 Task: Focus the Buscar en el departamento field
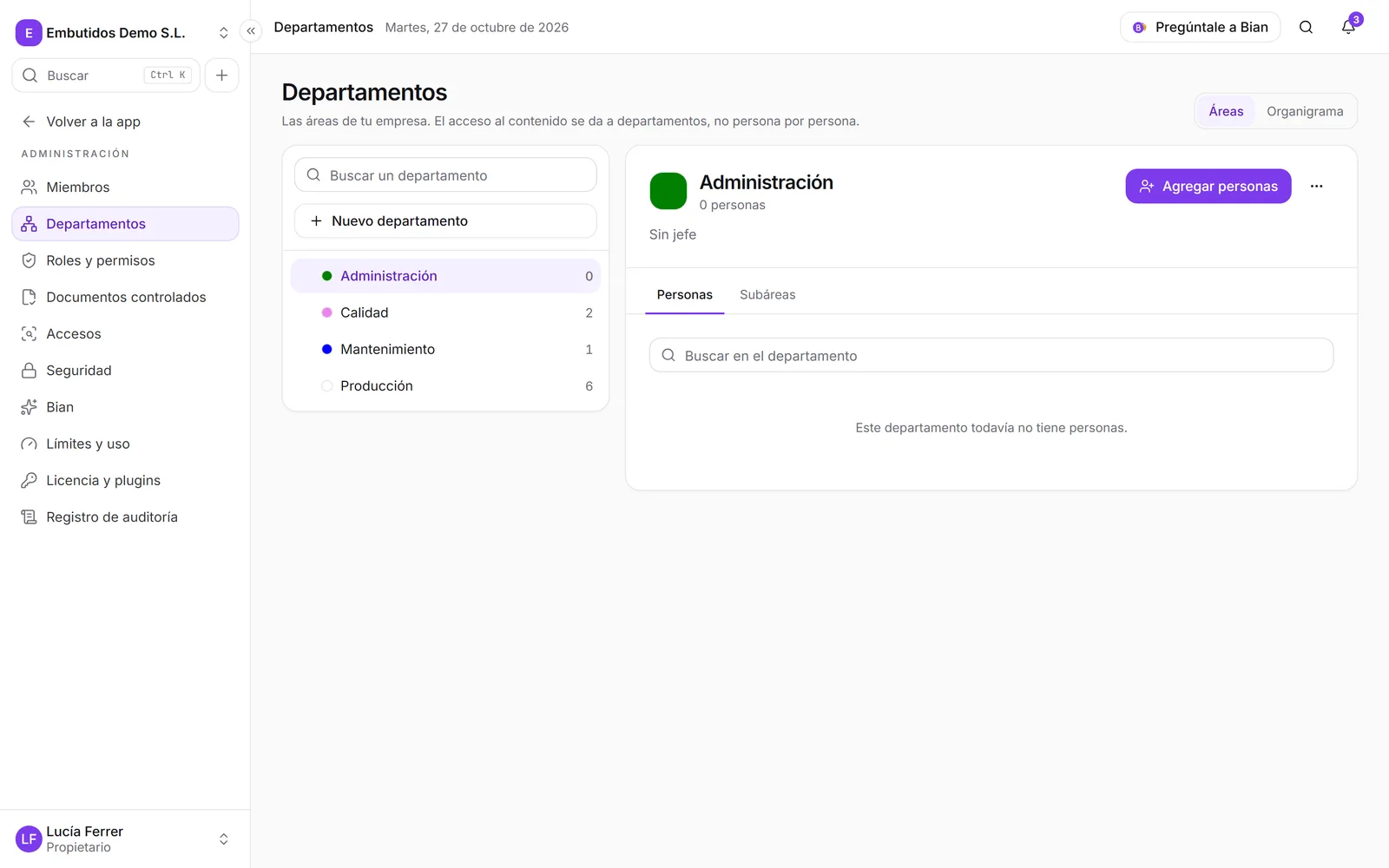click(x=991, y=356)
